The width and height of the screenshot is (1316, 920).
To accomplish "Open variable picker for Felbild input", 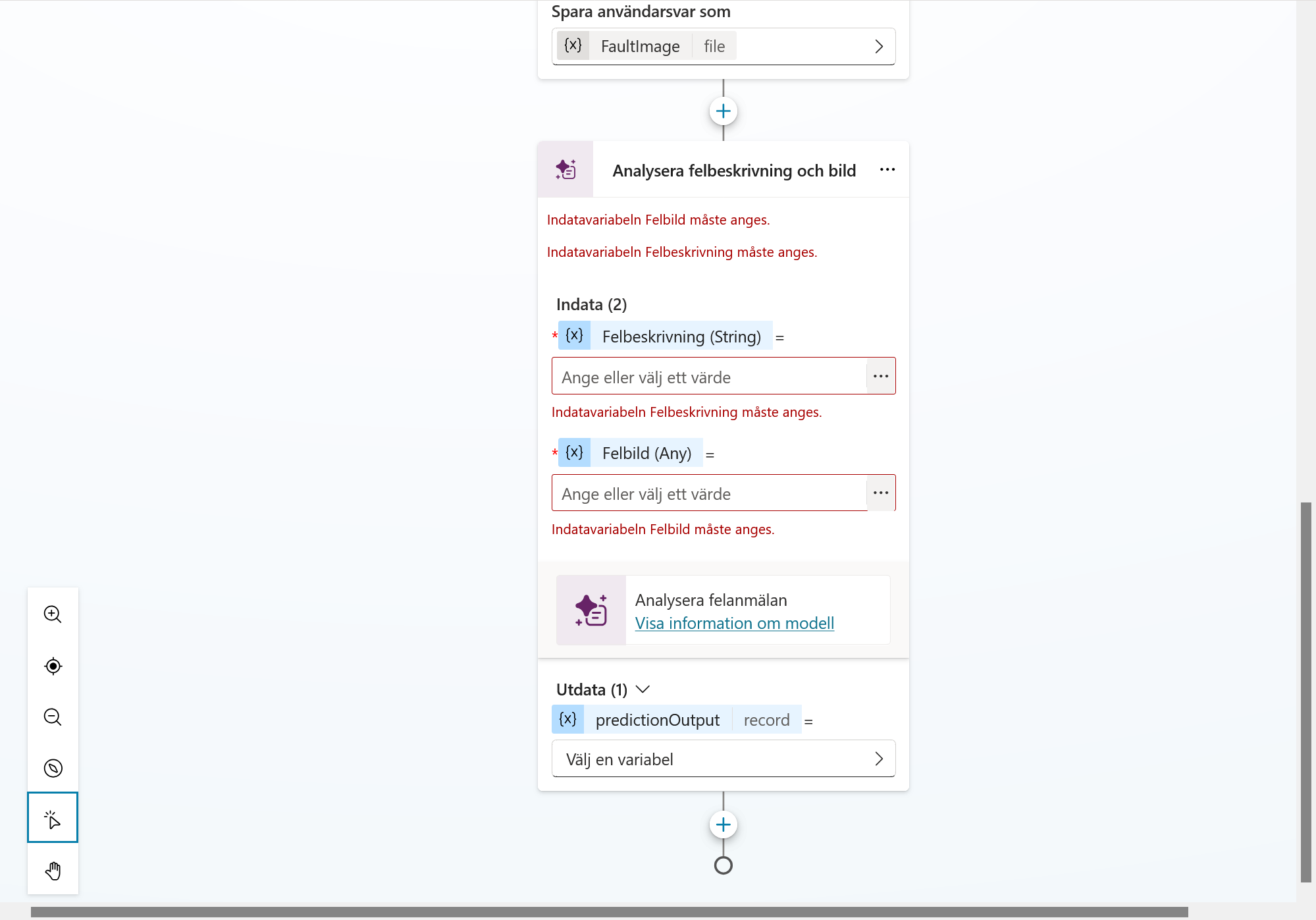I will point(881,493).
